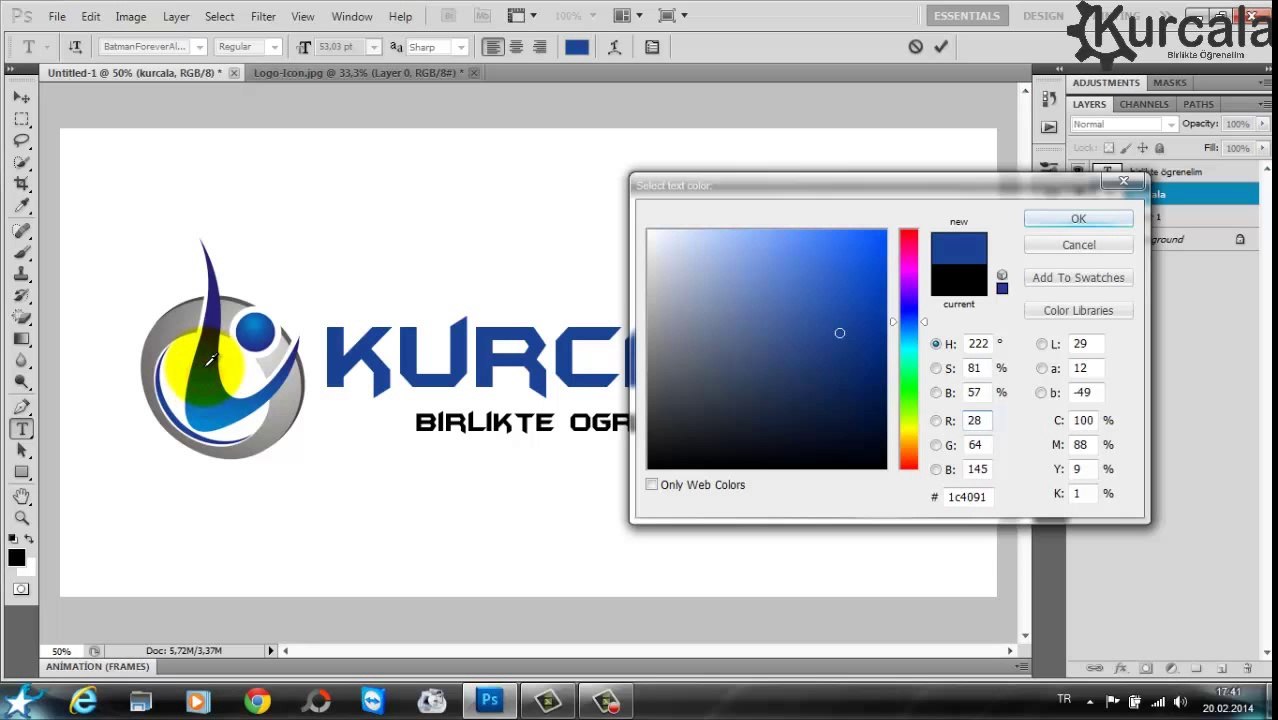Viewport: 1278px width, 720px height.
Task: Select the Brush tool
Action: point(22,252)
